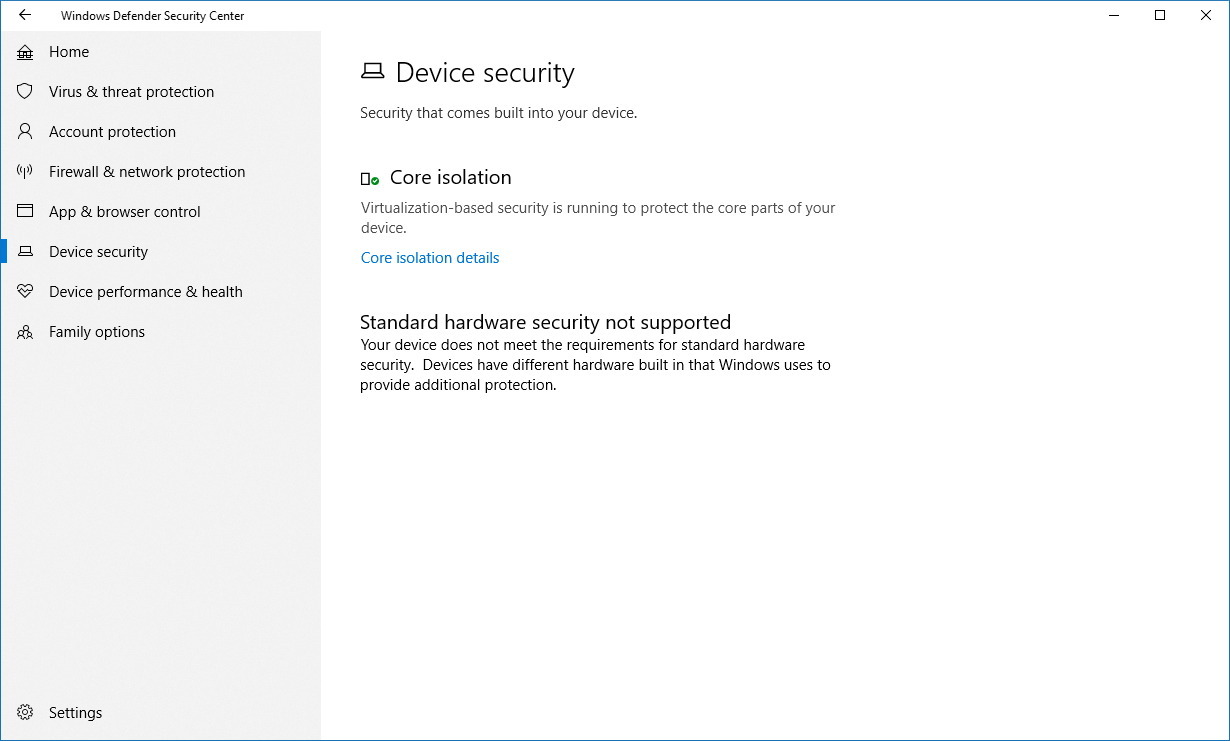Click the window icon for App & browser control

[25, 212]
